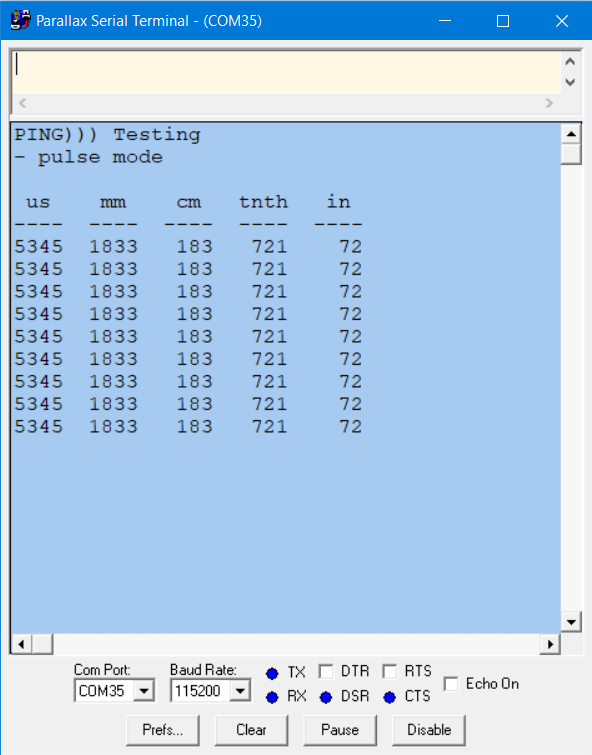Image resolution: width=592 pixels, height=755 pixels.
Task: Disable the serial port connection
Action: pyautogui.click(x=429, y=730)
